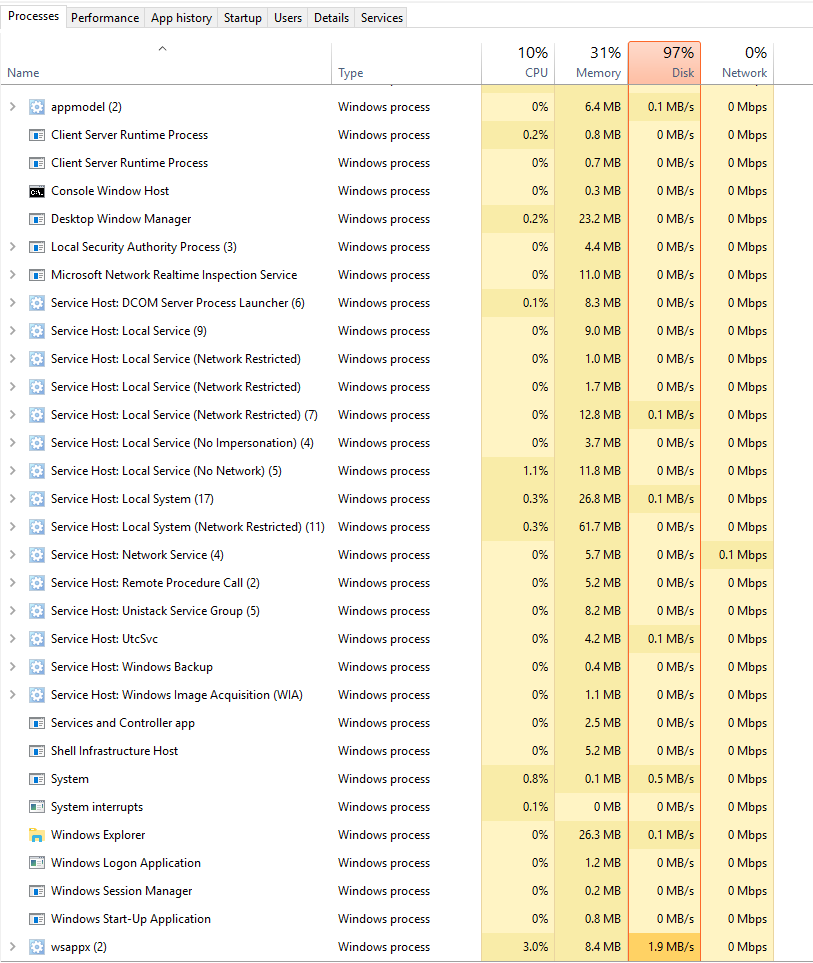Click the System interrupts icon
The height and width of the screenshot is (963, 813).
[x=37, y=807]
